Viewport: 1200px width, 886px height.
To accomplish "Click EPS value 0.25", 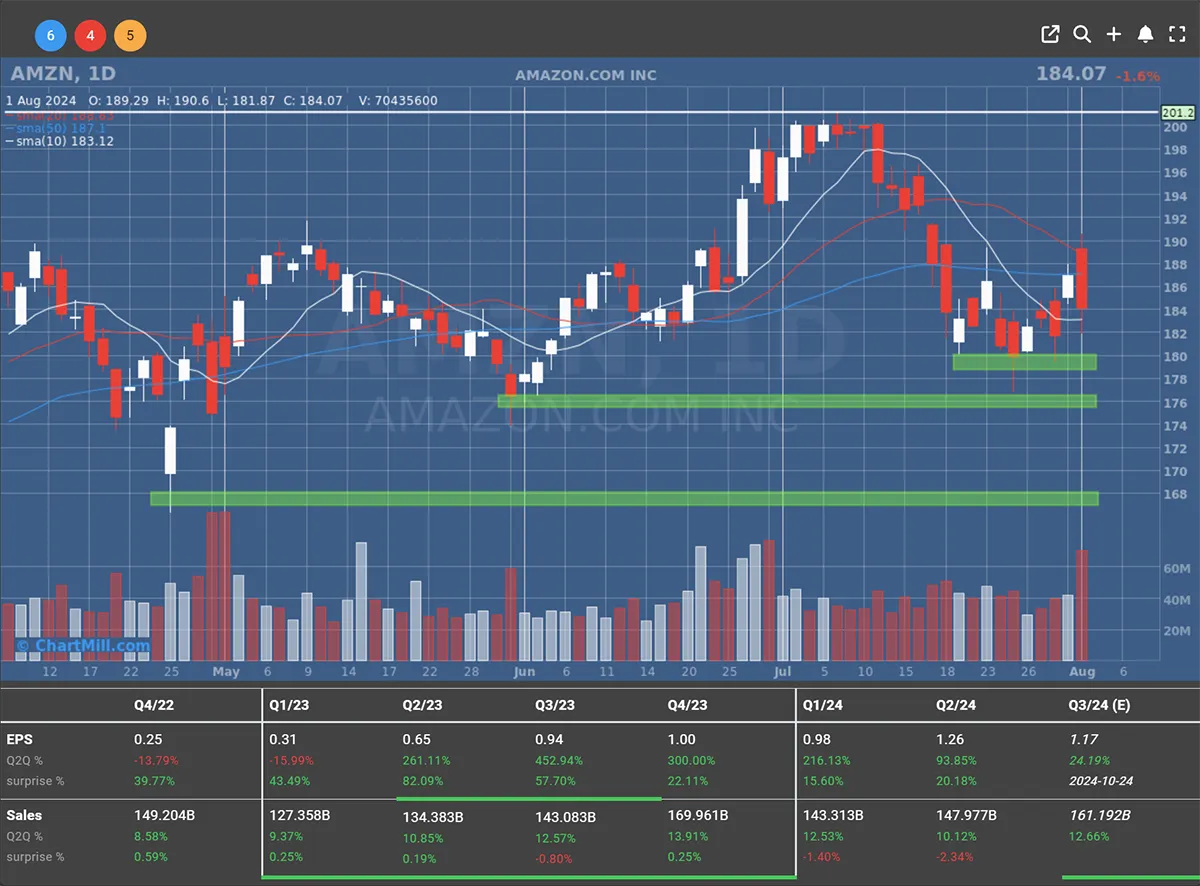I will [x=148, y=739].
